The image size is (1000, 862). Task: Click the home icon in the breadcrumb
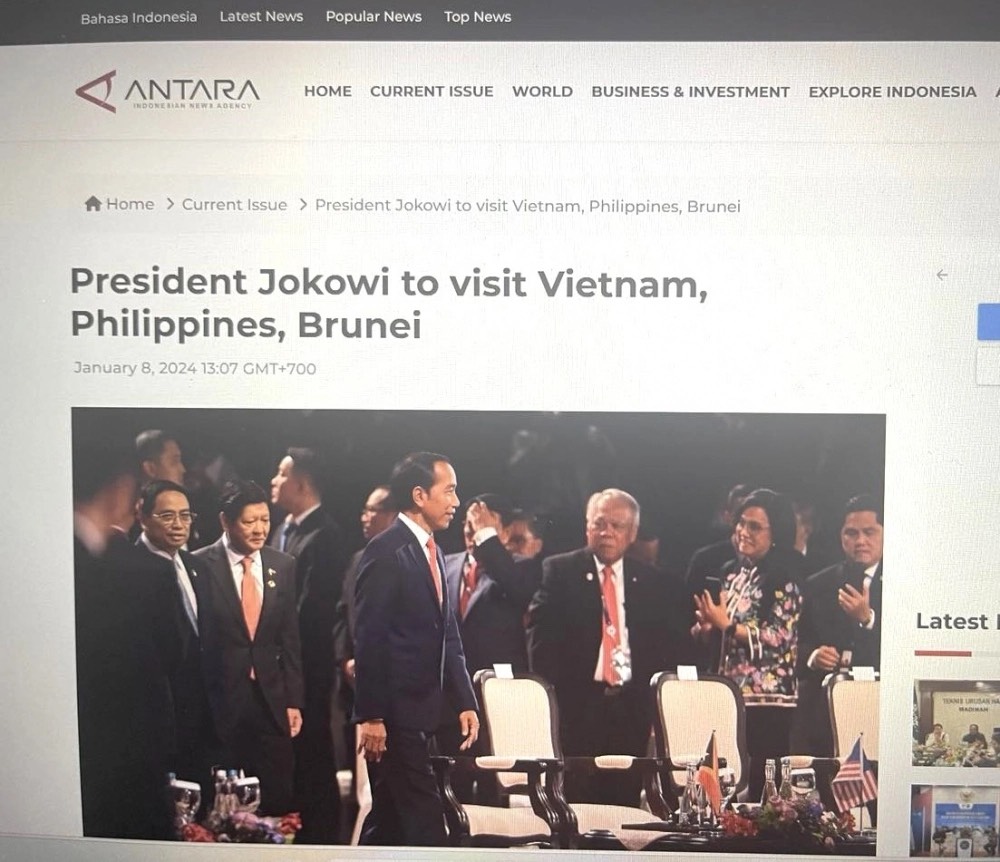click(x=93, y=204)
